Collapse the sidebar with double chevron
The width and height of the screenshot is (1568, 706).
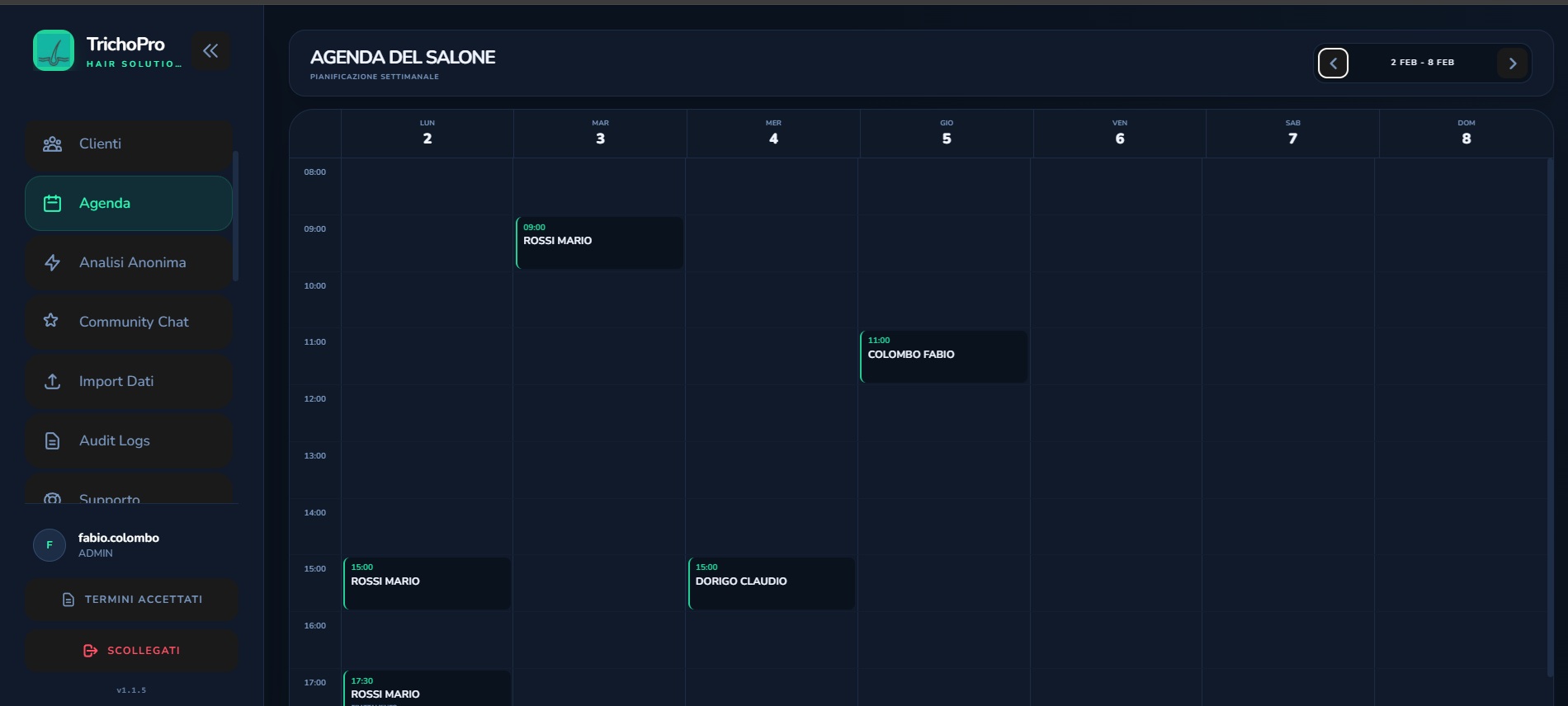[210, 50]
